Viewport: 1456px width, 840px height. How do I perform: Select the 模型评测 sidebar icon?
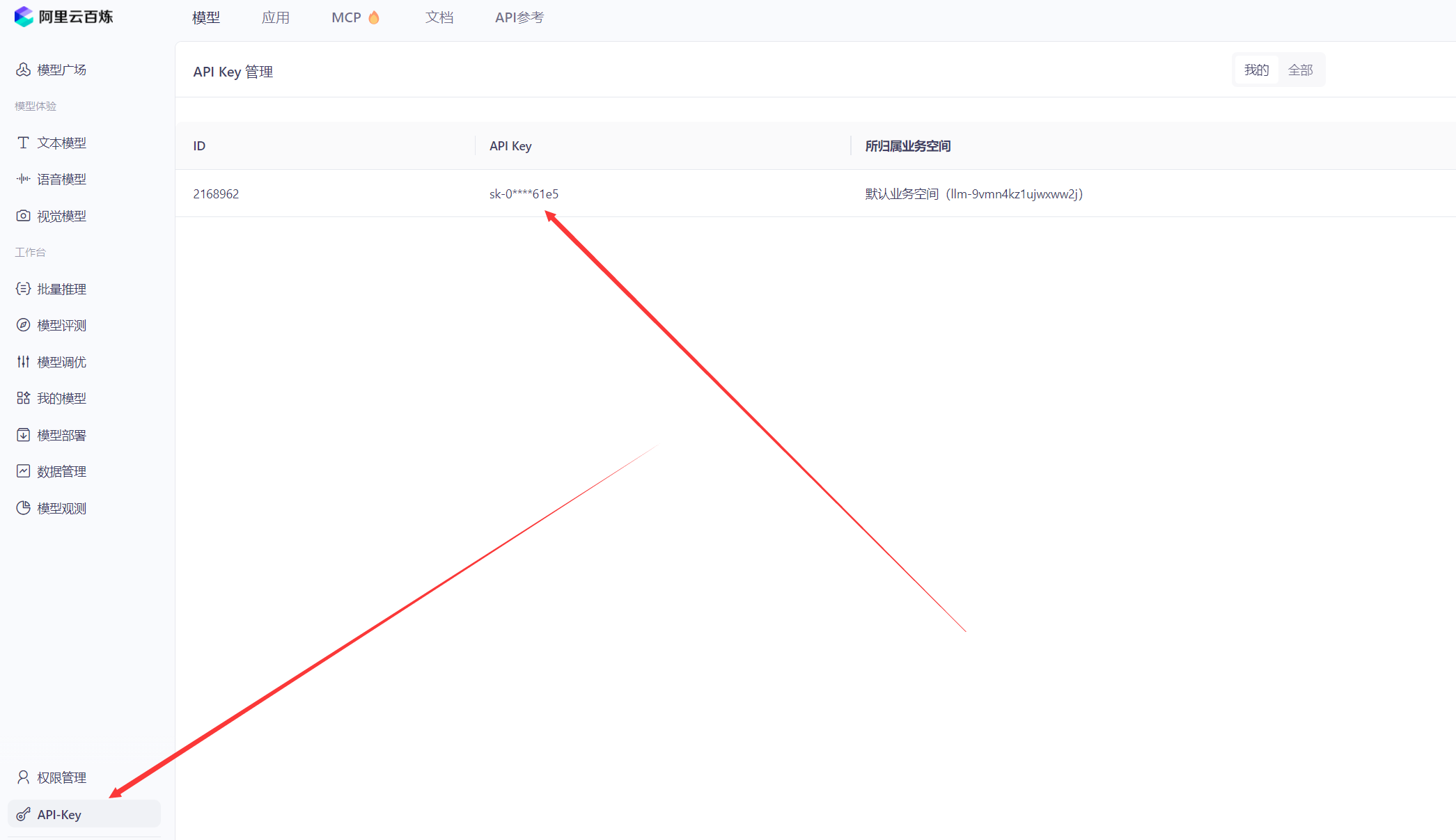[x=61, y=325]
